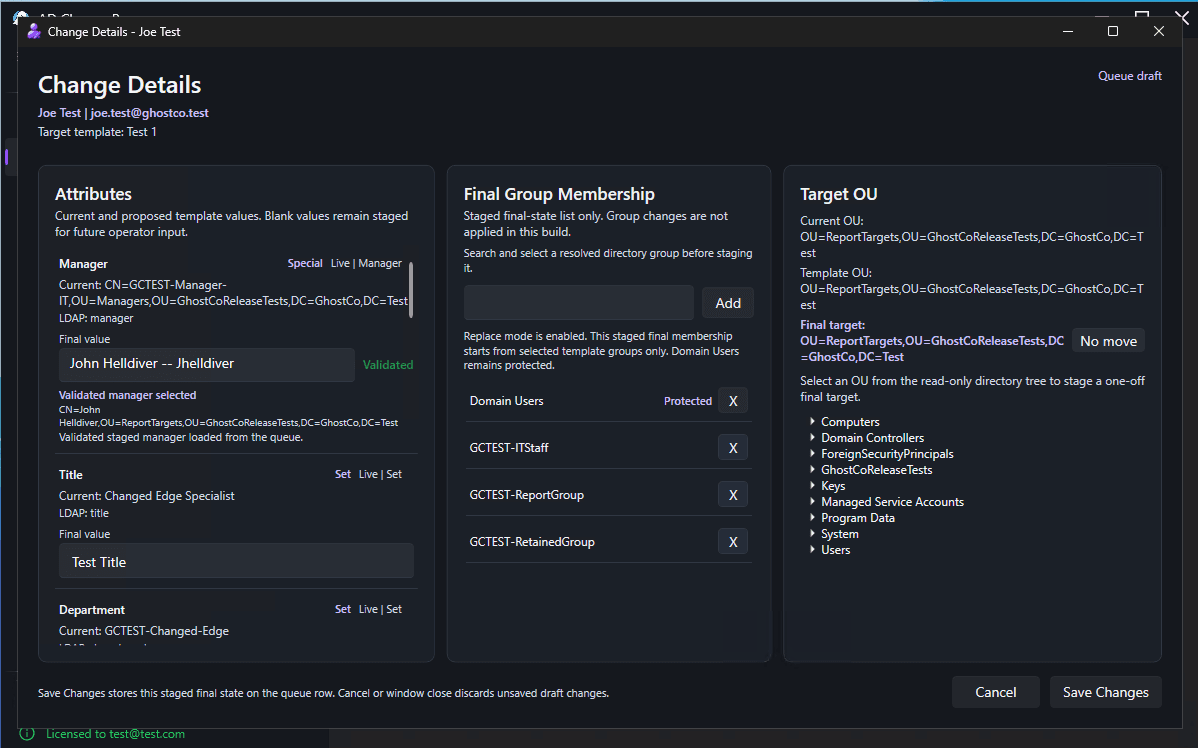Select the Keys tree label
1198x748 pixels.
pos(833,486)
